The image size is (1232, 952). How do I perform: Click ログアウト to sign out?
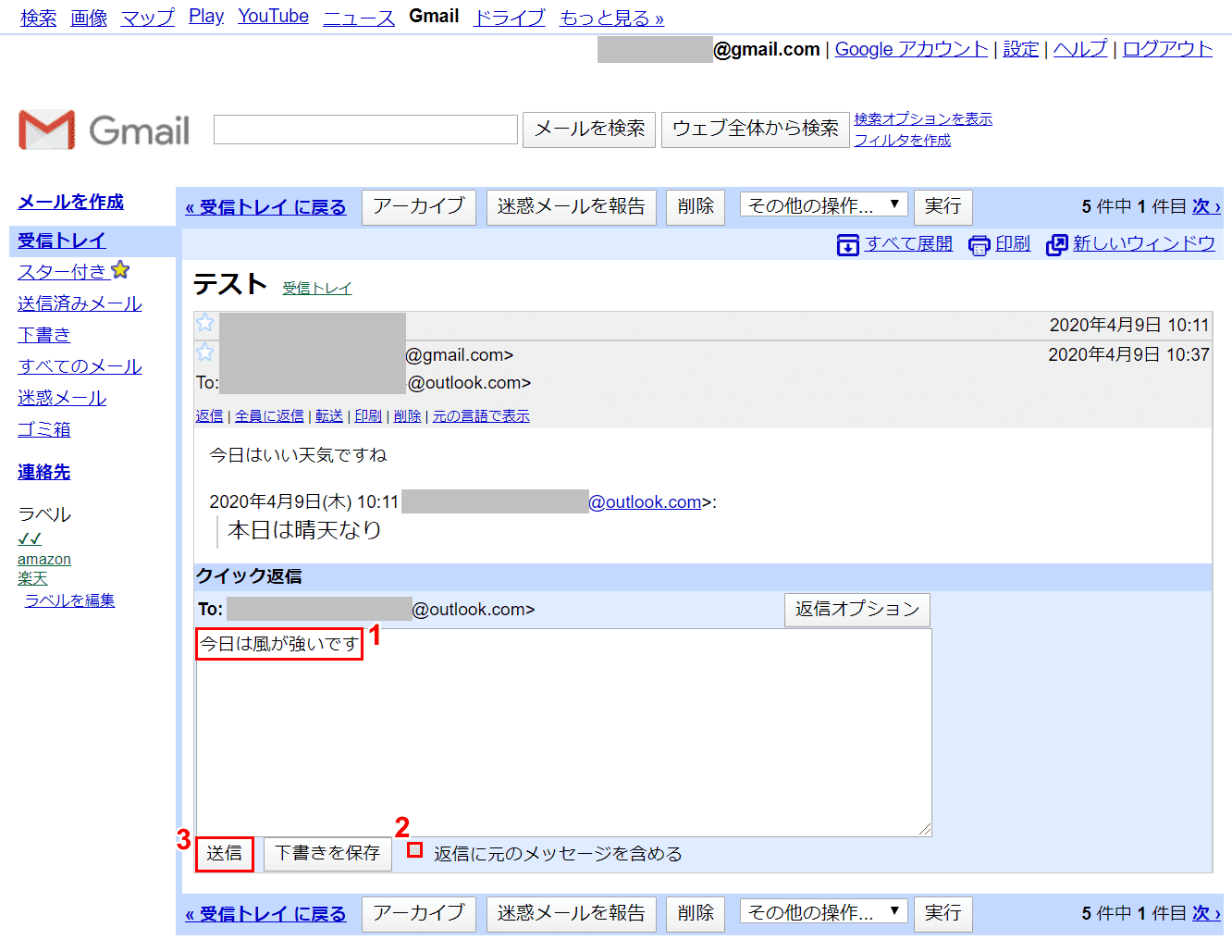[x=1167, y=49]
